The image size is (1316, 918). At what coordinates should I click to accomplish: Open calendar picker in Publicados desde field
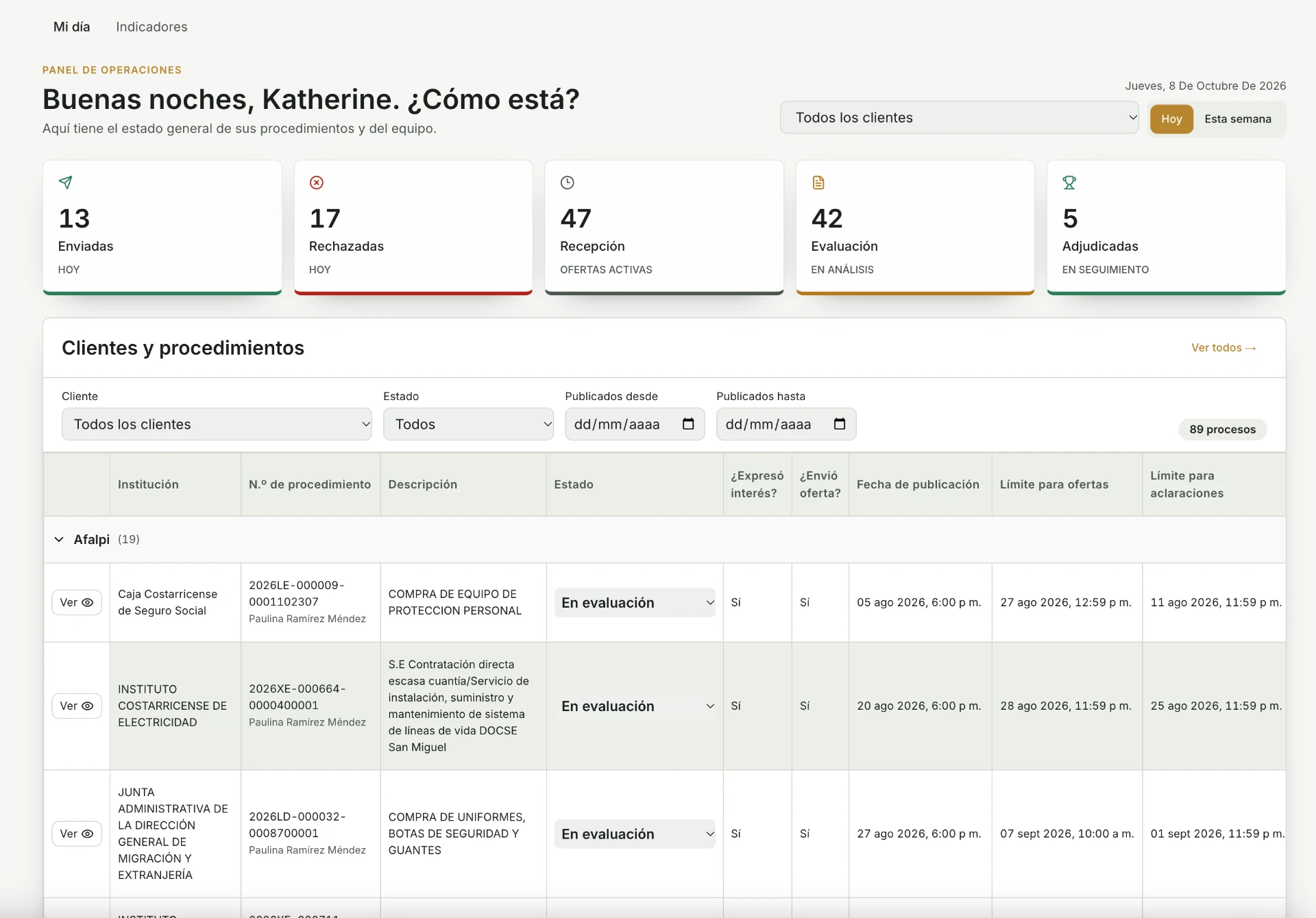point(688,424)
